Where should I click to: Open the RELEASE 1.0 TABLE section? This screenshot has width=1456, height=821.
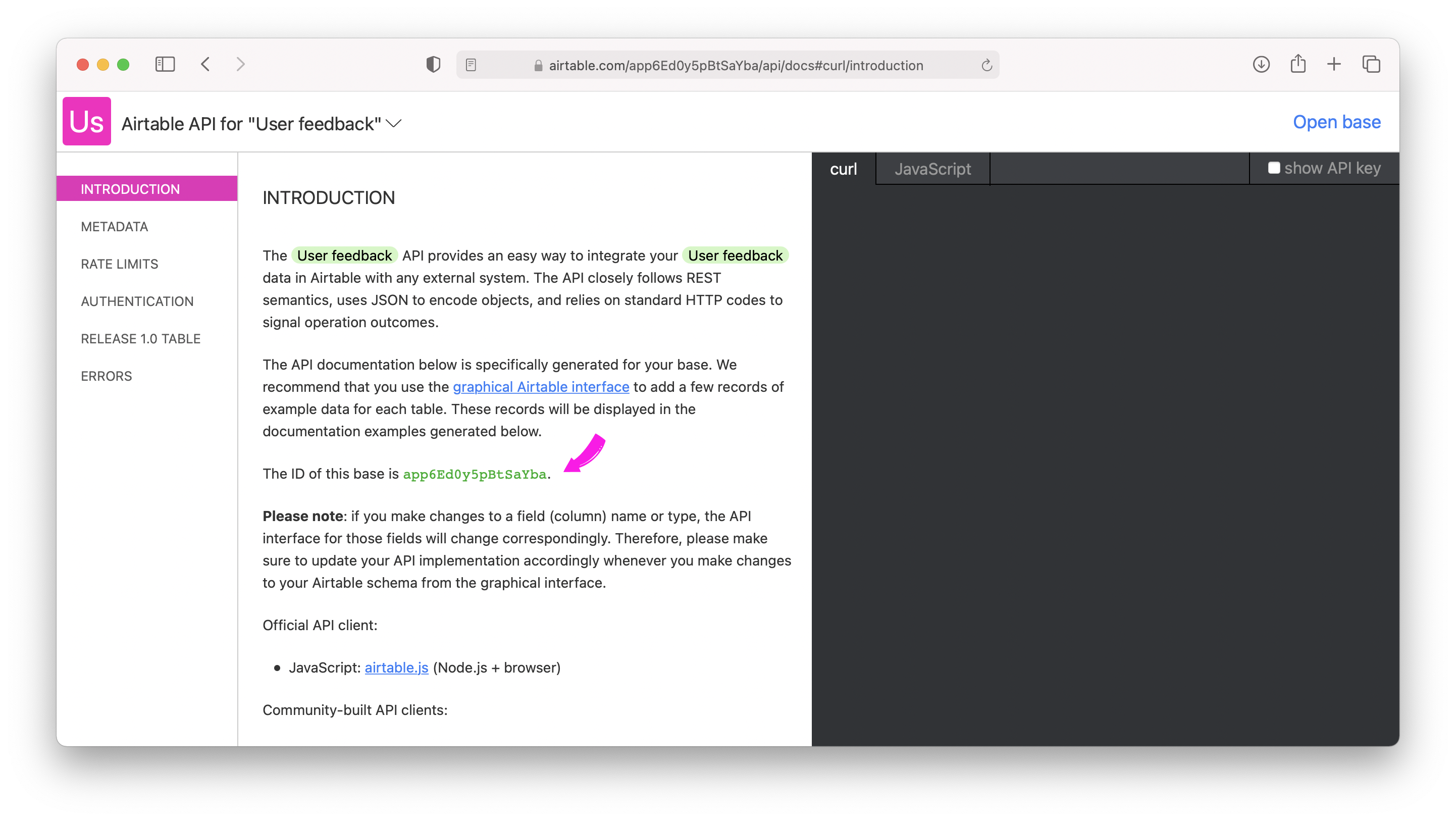click(141, 339)
